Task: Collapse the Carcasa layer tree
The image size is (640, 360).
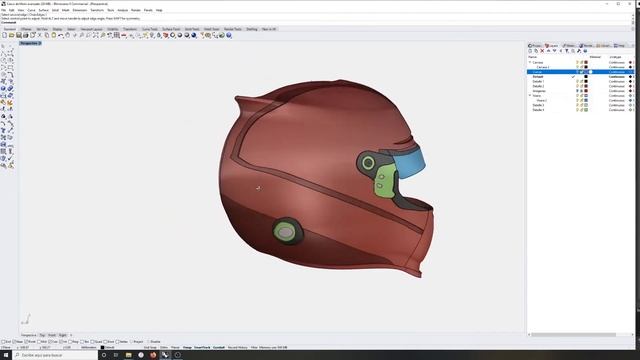Action: [530, 62]
